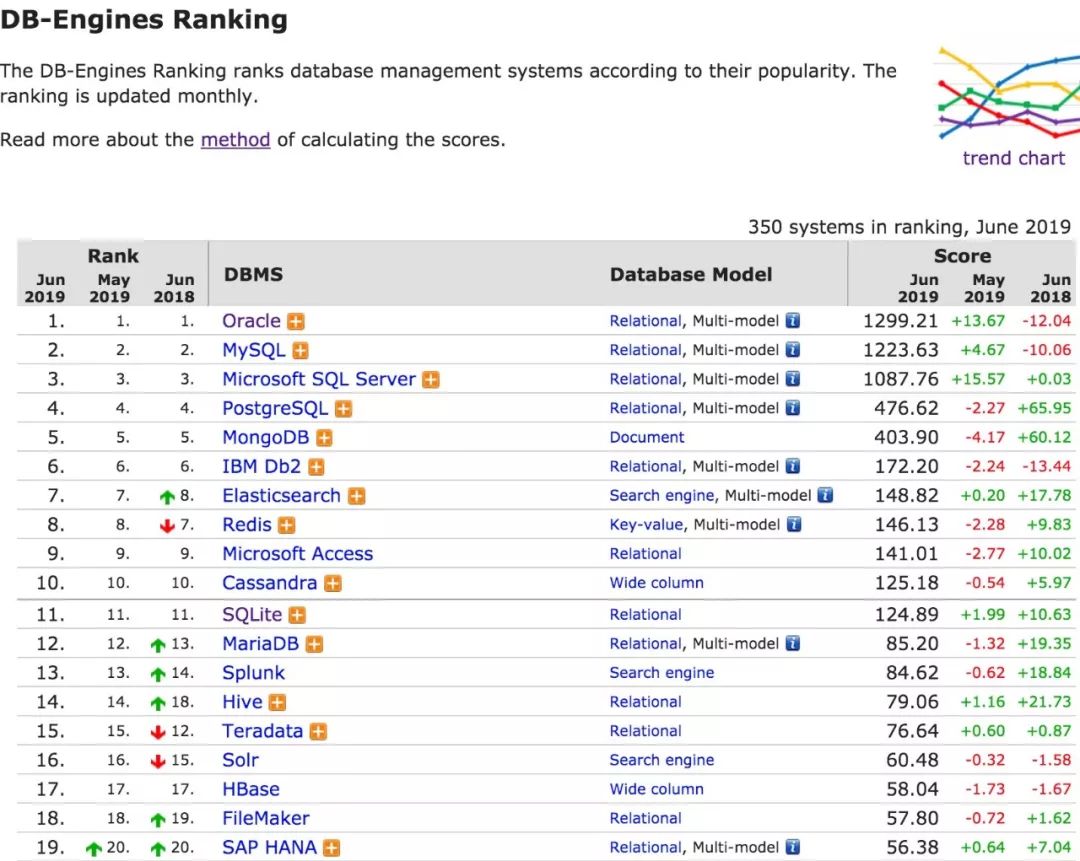
Task: Open the trend chart text link
Action: (x=1013, y=158)
